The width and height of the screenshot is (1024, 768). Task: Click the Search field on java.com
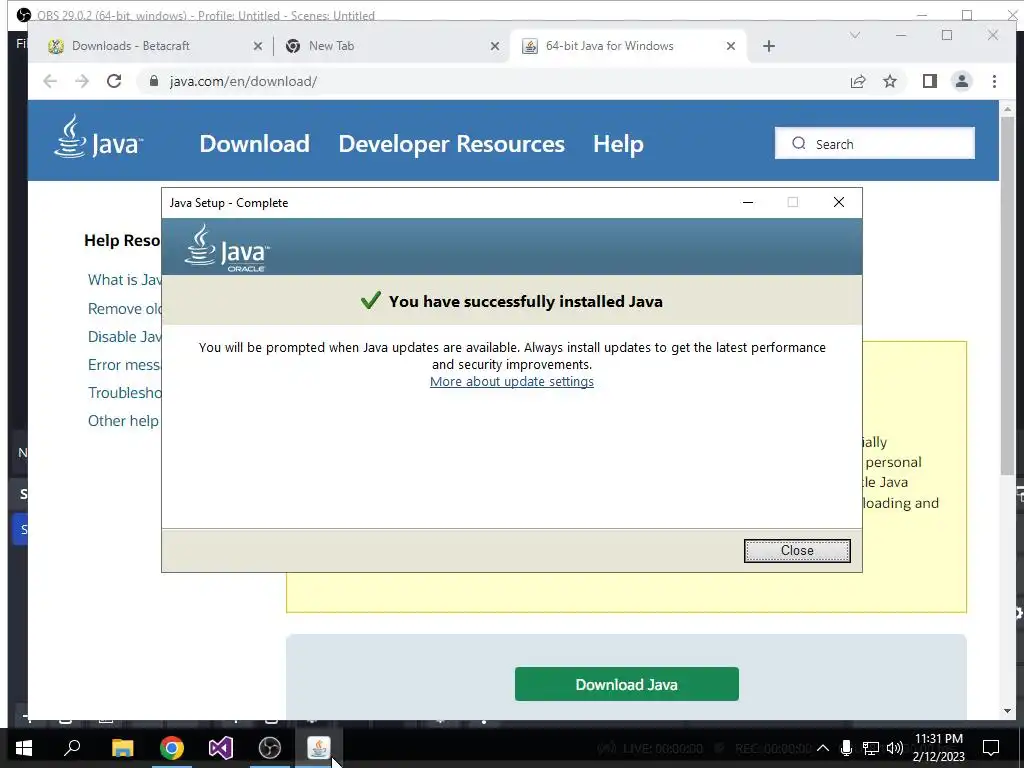tap(874, 144)
